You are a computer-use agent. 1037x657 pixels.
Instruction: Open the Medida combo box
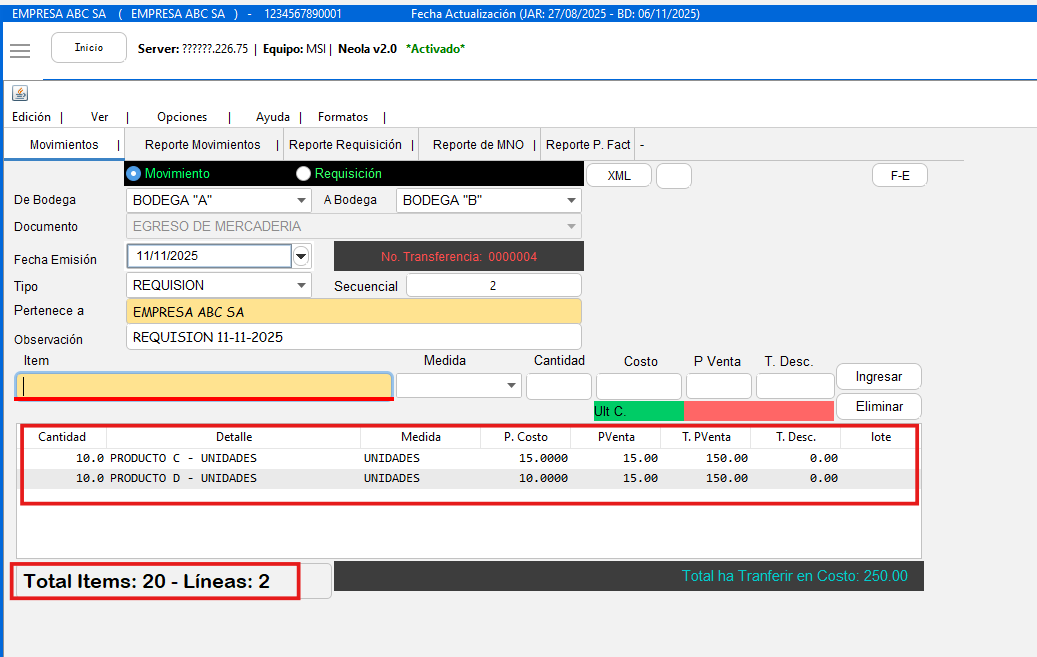(459, 385)
